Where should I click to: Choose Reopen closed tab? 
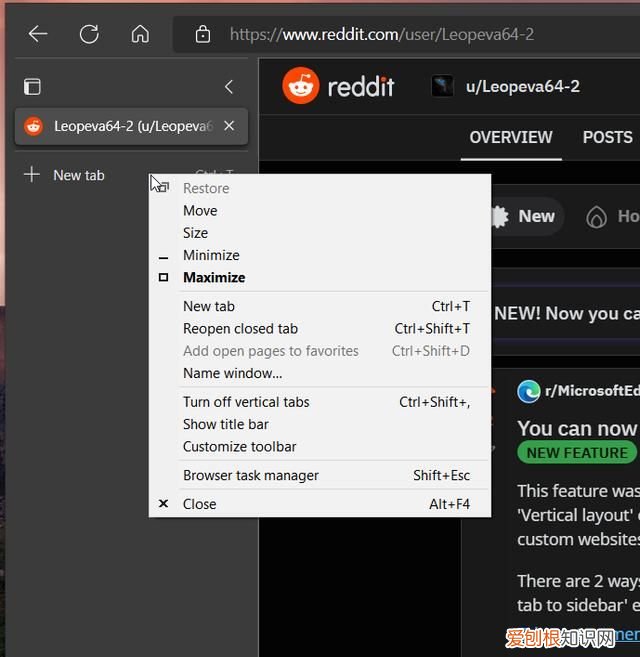(x=240, y=328)
